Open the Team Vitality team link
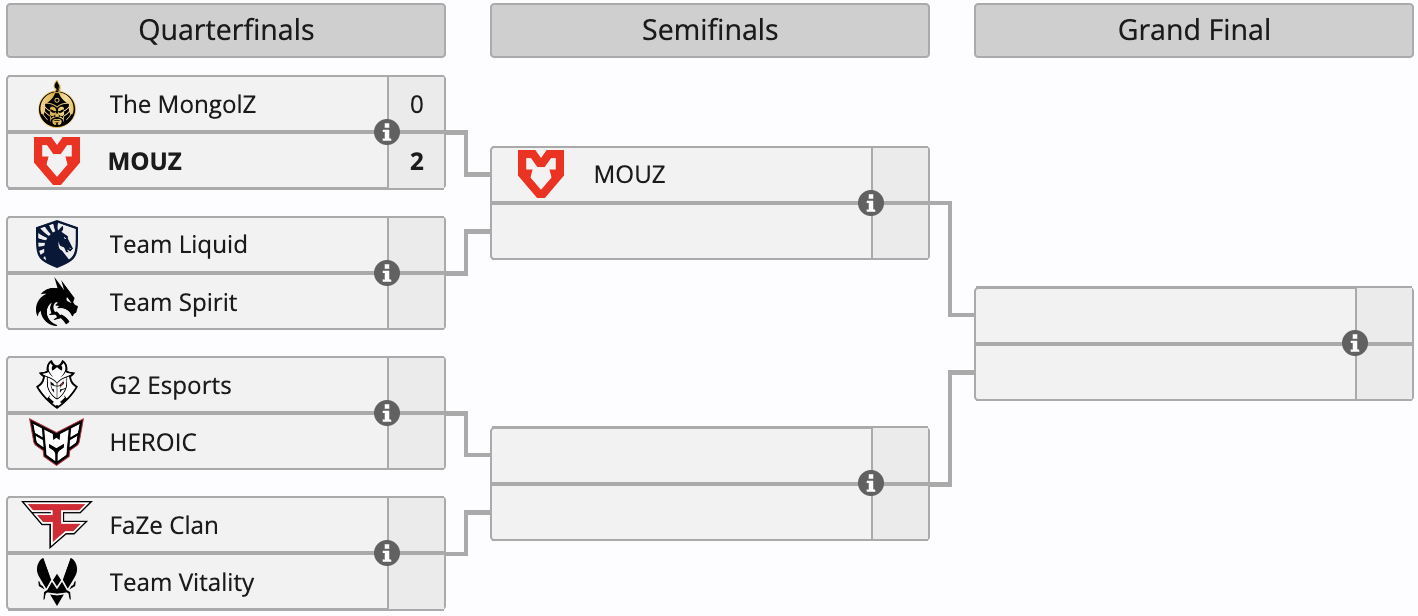 pyautogui.click(x=182, y=582)
